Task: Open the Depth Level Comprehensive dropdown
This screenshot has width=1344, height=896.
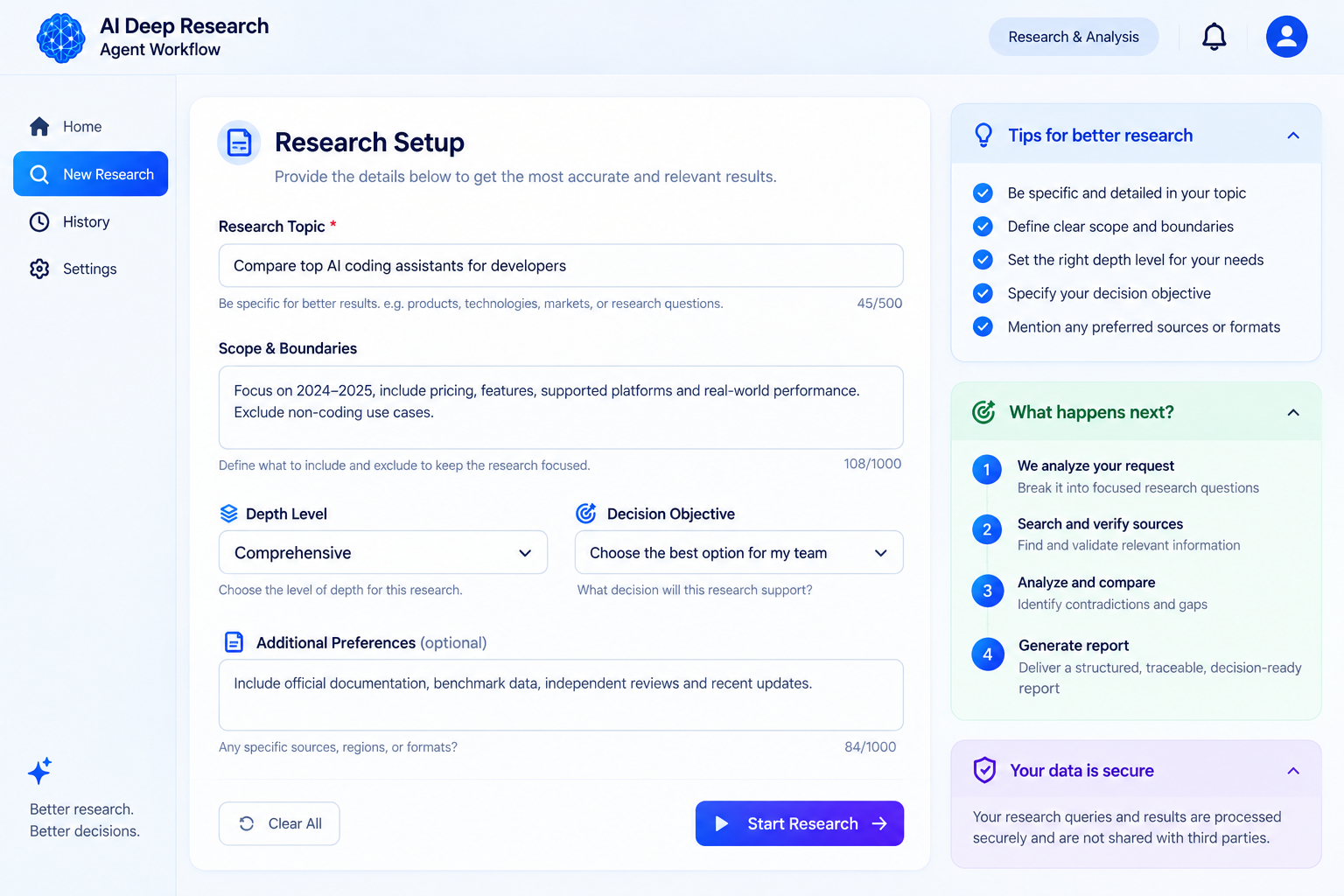Action: (x=383, y=553)
